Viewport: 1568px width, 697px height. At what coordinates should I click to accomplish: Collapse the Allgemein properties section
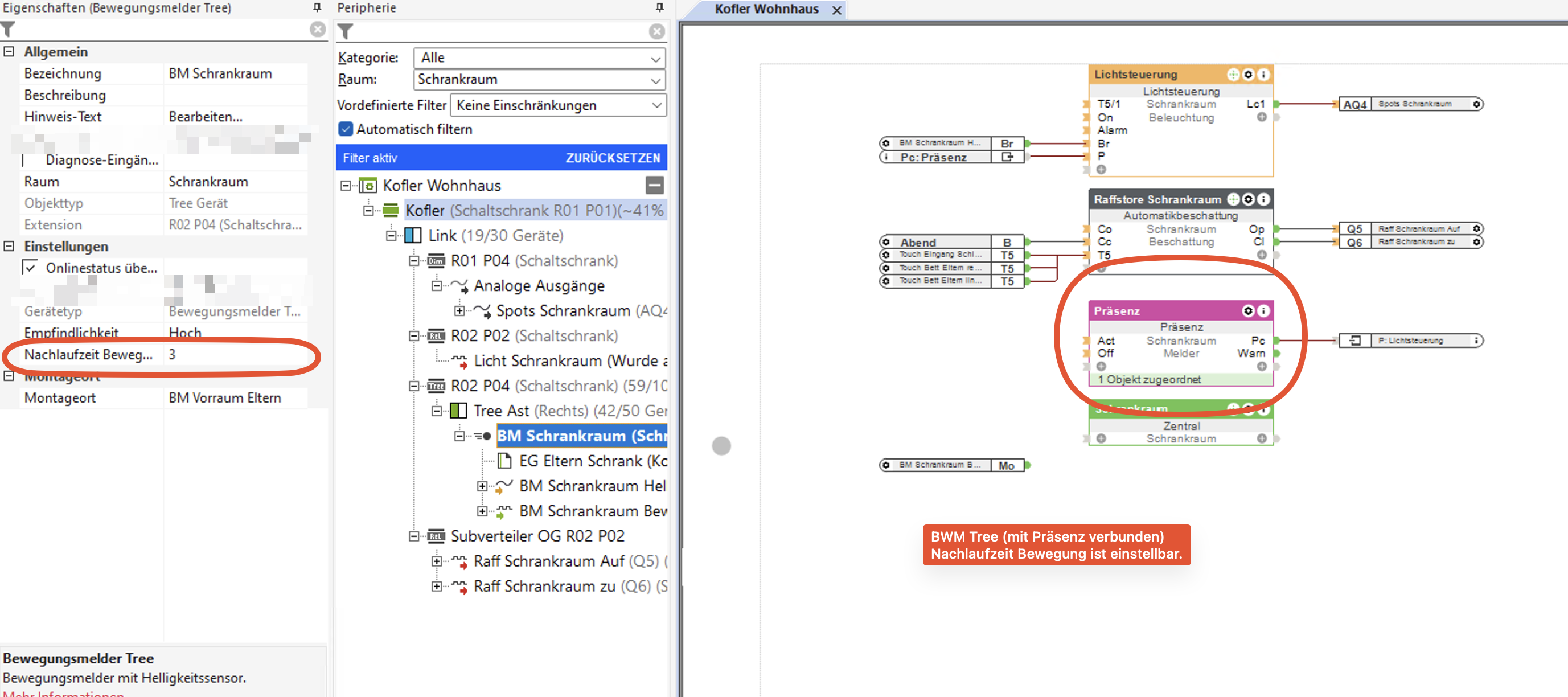tap(9, 52)
